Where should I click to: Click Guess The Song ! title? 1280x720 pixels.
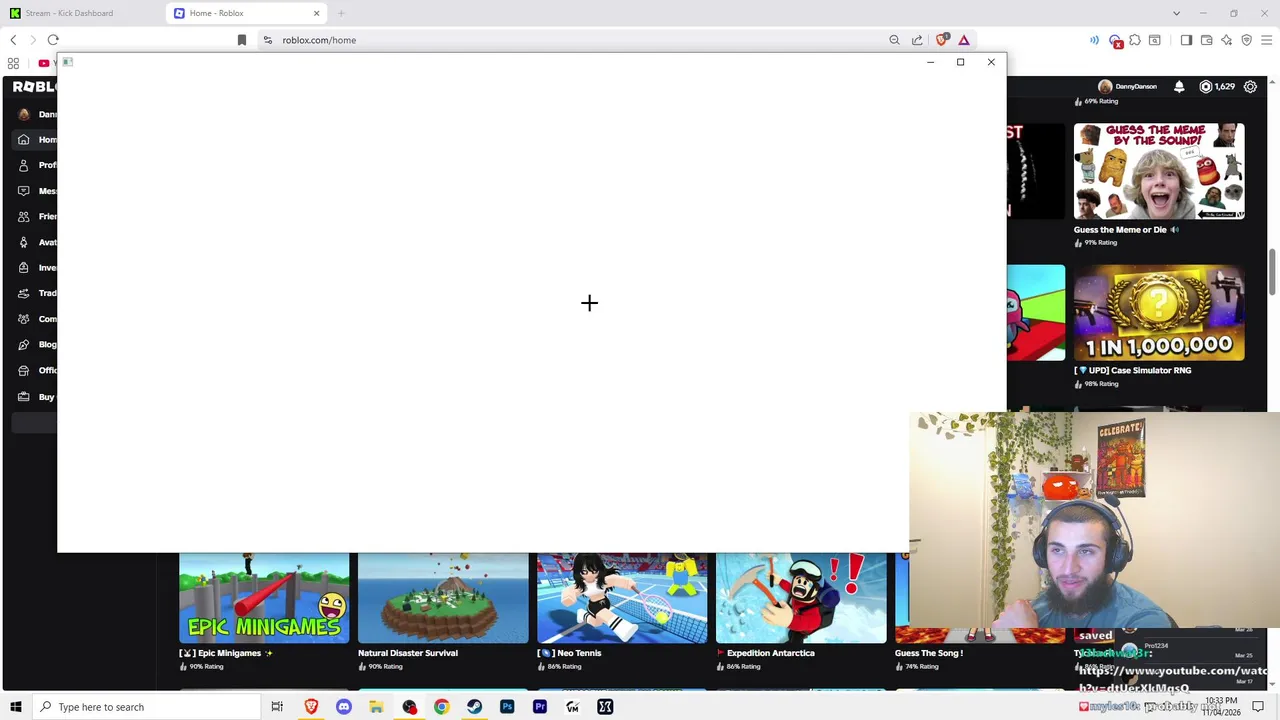point(929,653)
